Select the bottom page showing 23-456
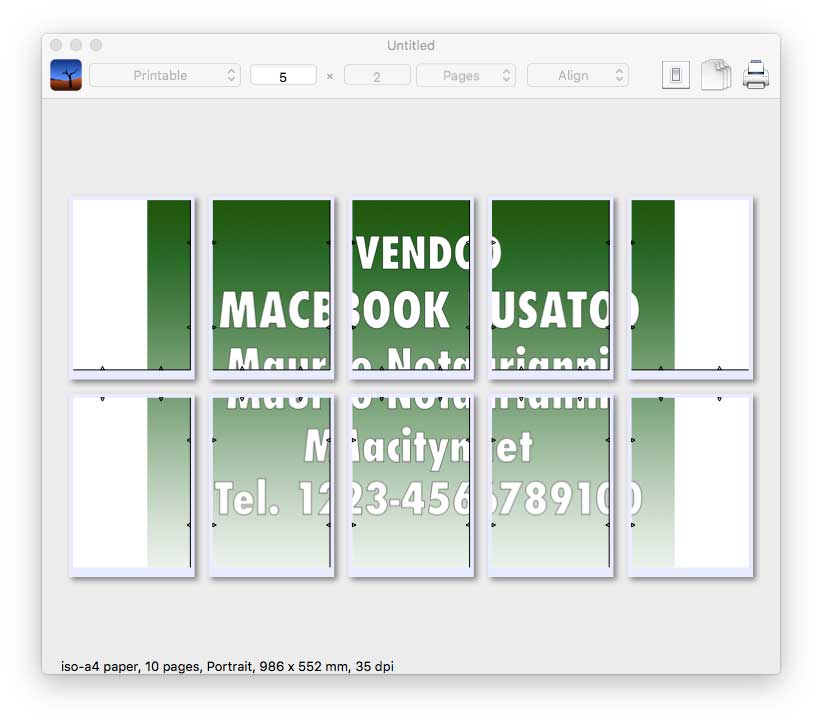 click(x=412, y=485)
